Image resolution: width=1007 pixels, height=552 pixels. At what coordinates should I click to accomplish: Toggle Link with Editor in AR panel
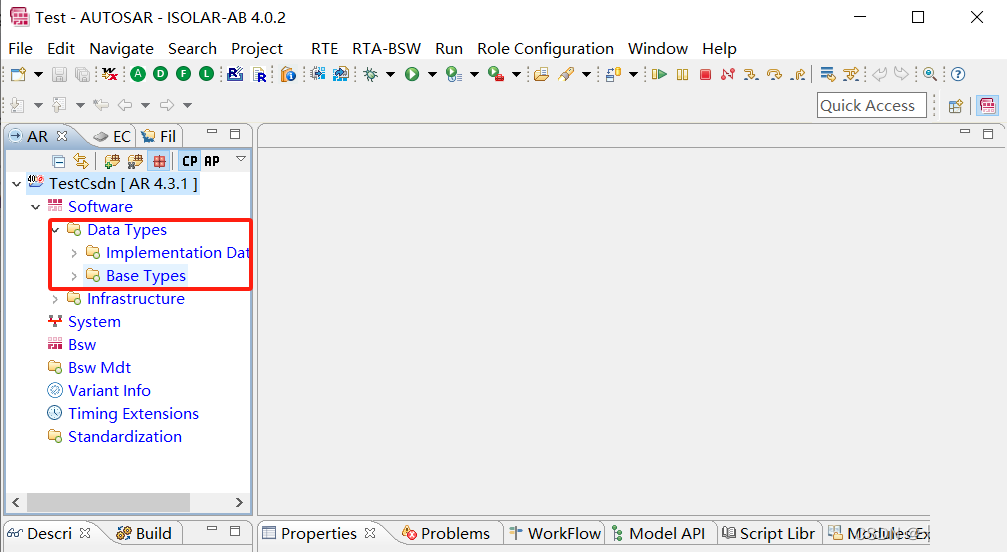click(x=81, y=161)
